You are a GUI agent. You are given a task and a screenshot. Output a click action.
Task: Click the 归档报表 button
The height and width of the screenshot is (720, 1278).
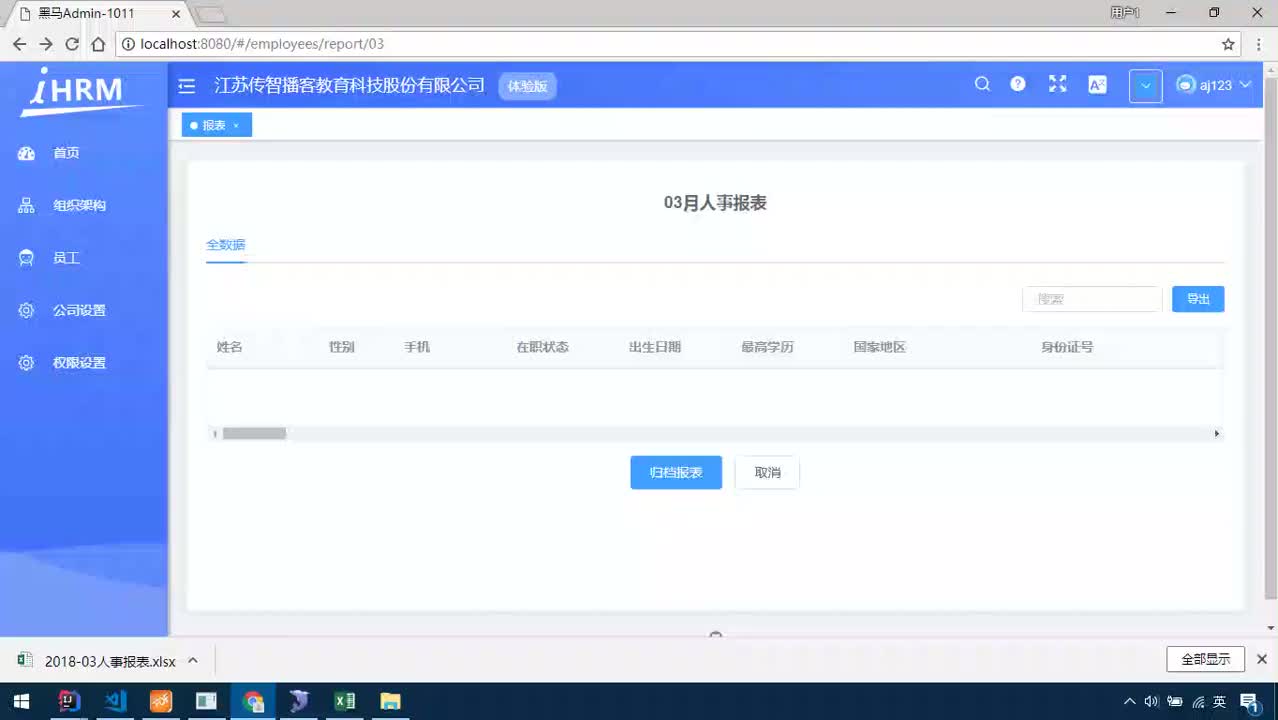676,473
